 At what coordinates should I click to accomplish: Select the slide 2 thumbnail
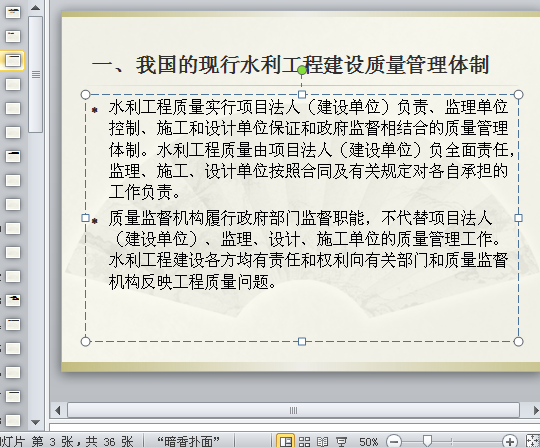[13, 36]
